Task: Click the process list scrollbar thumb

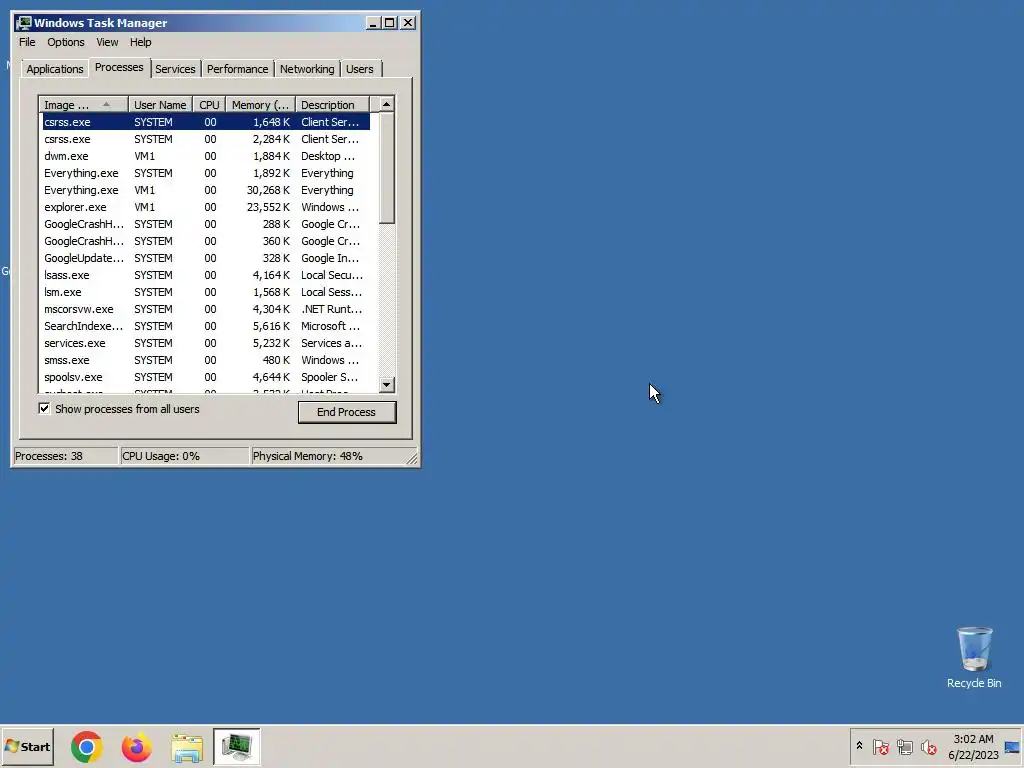Action: (387, 168)
